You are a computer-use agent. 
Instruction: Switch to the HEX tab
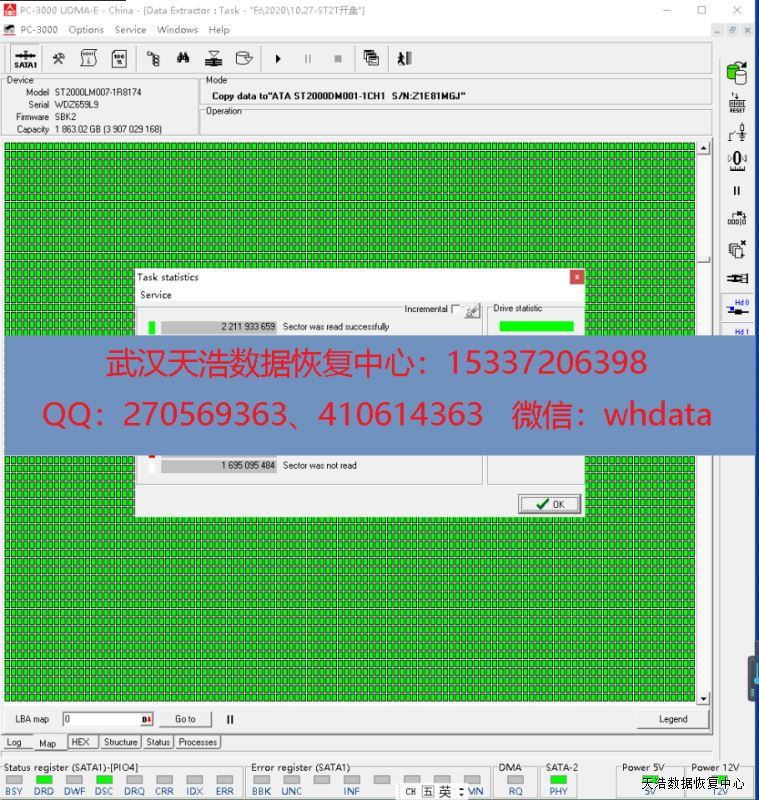pyautogui.click(x=81, y=742)
